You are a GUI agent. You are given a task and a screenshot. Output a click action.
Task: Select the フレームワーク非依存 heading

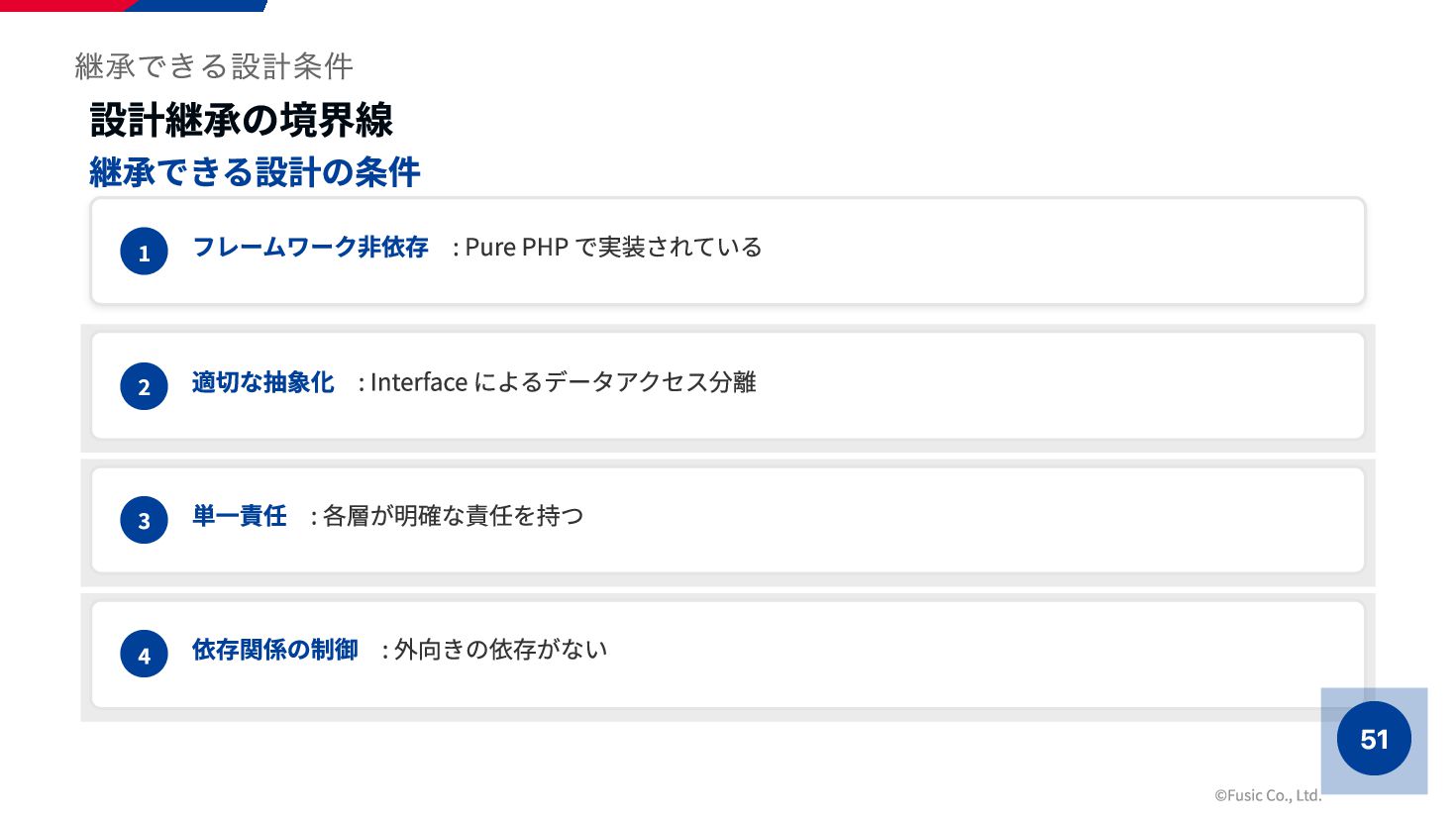(310, 247)
